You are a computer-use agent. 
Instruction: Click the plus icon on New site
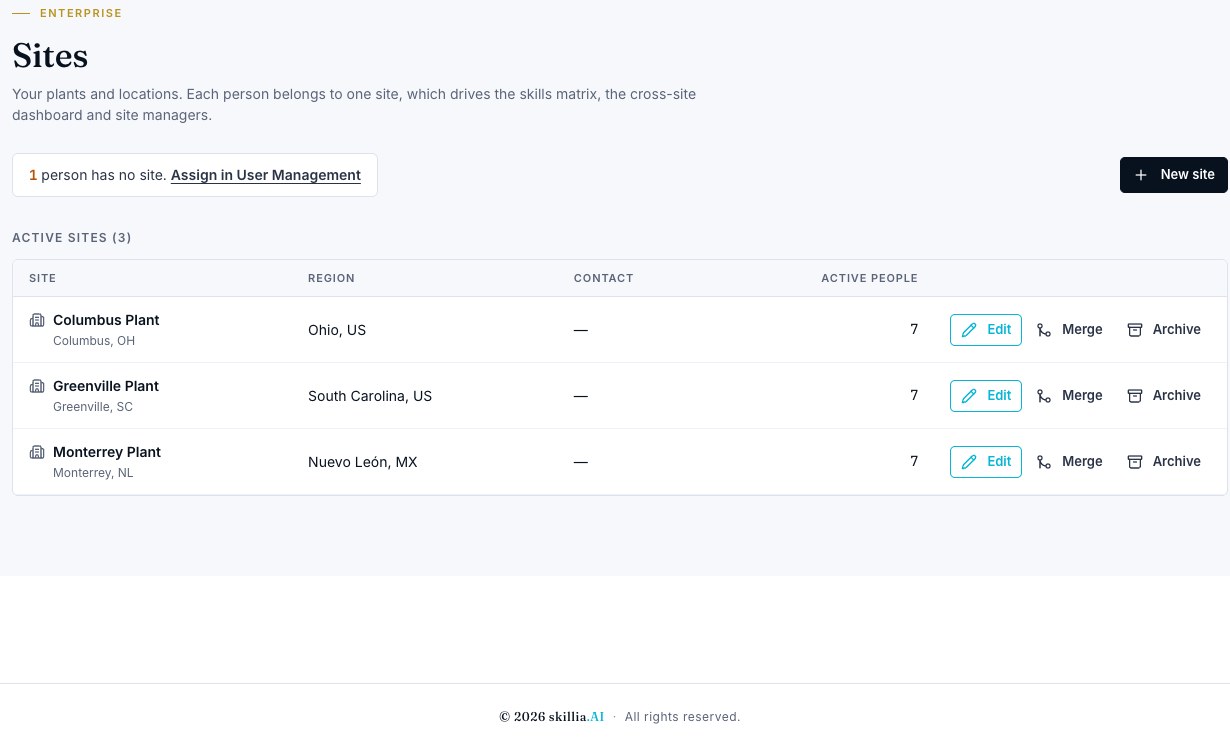point(1141,175)
